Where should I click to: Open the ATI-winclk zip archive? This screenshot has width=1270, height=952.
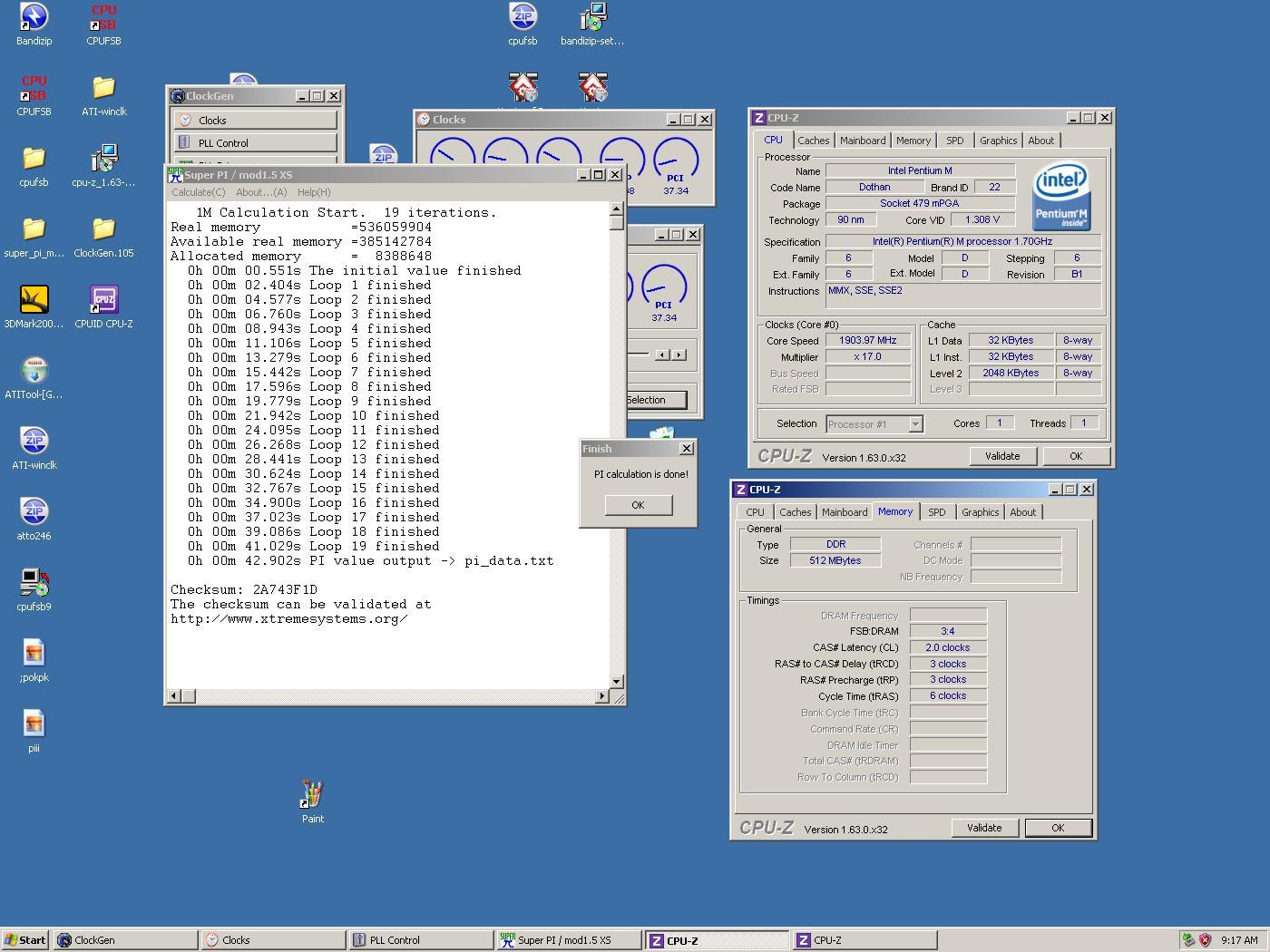(34, 449)
